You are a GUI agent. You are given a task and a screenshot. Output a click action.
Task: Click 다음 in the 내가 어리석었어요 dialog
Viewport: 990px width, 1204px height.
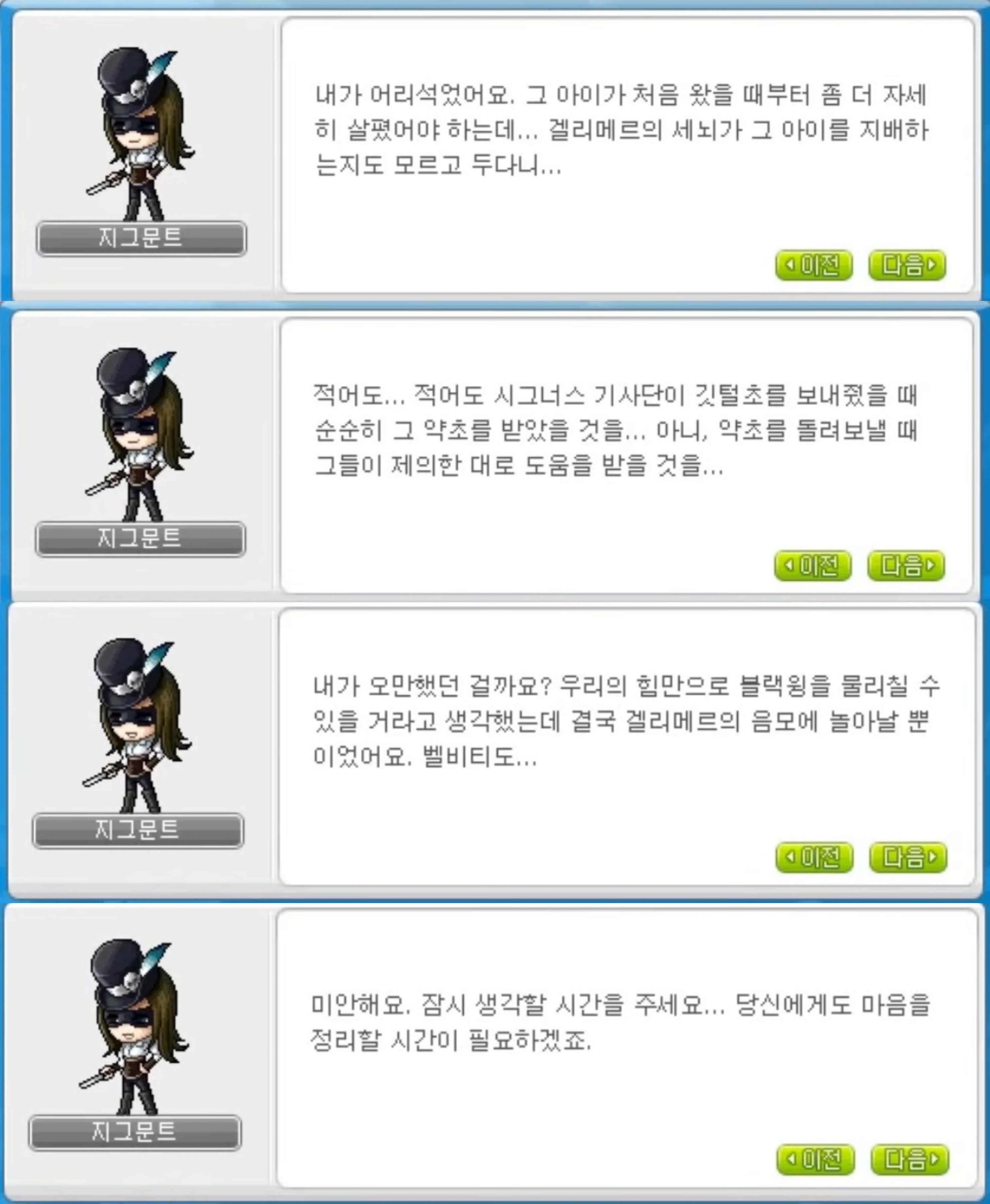point(907,265)
